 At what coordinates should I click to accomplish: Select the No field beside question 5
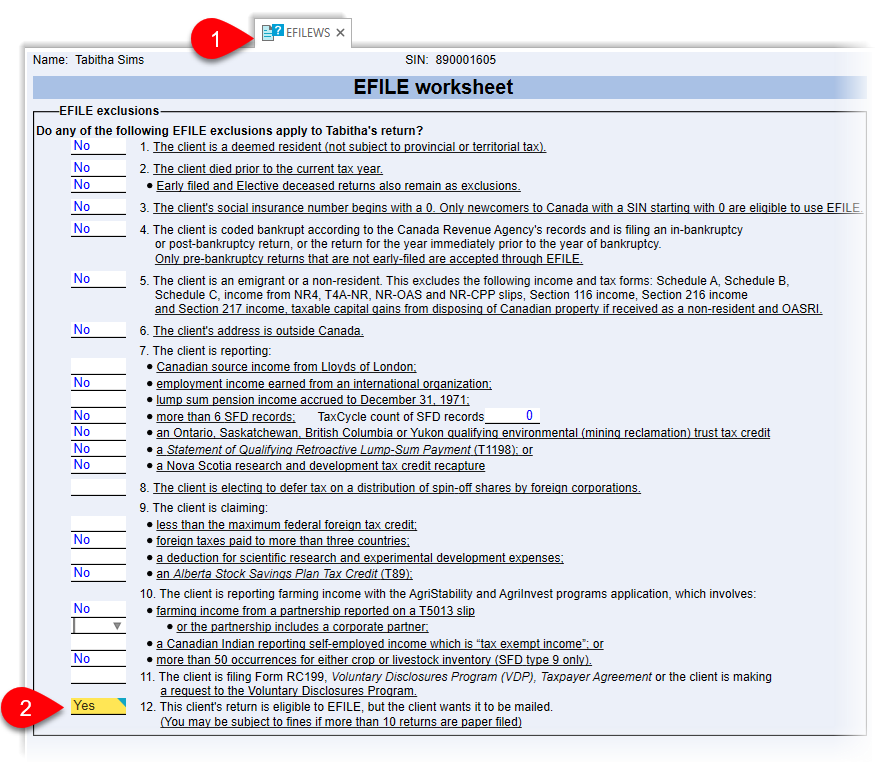pyautogui.click(x=97, y=278)
